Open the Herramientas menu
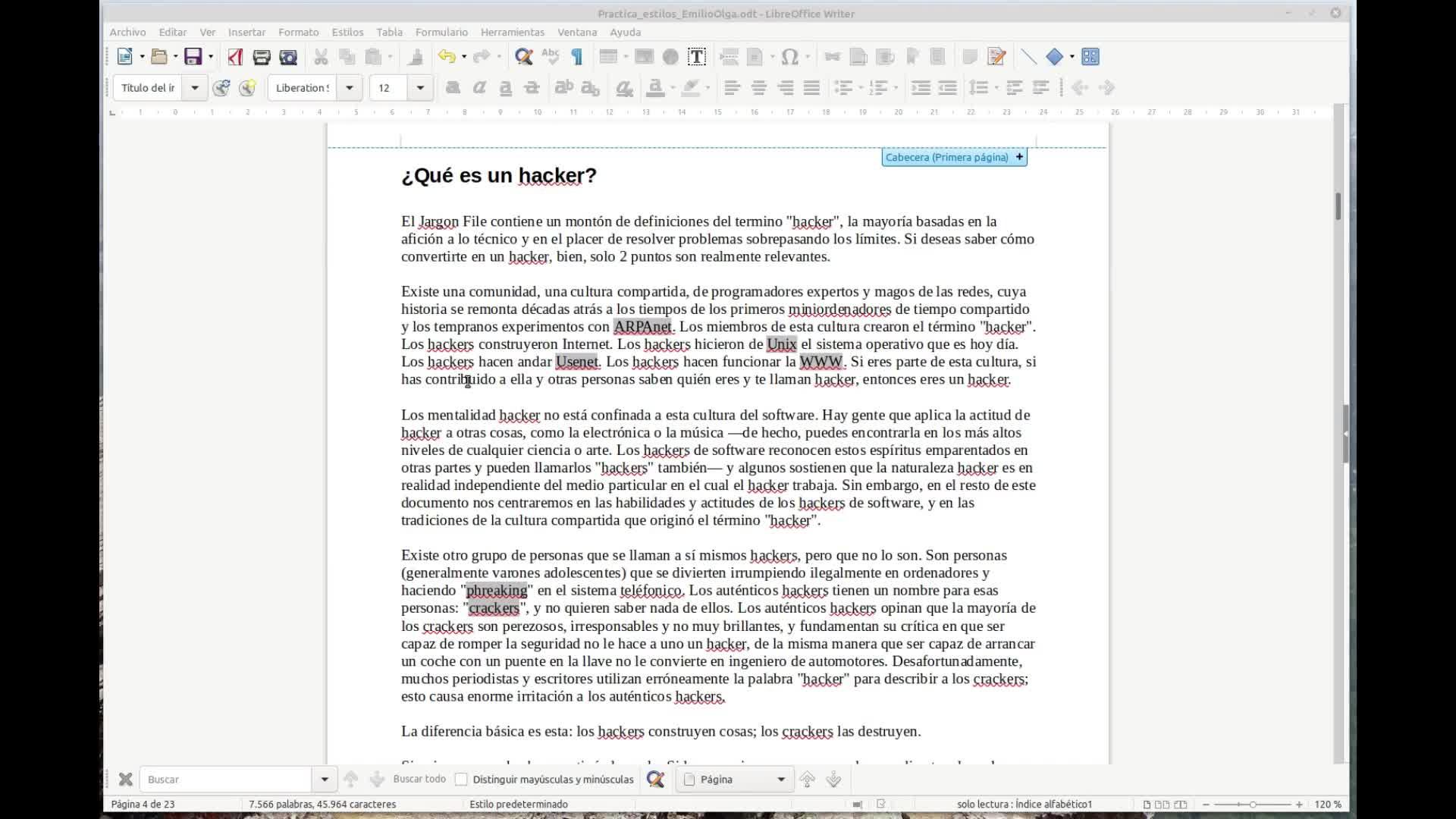 coord(512,32)
